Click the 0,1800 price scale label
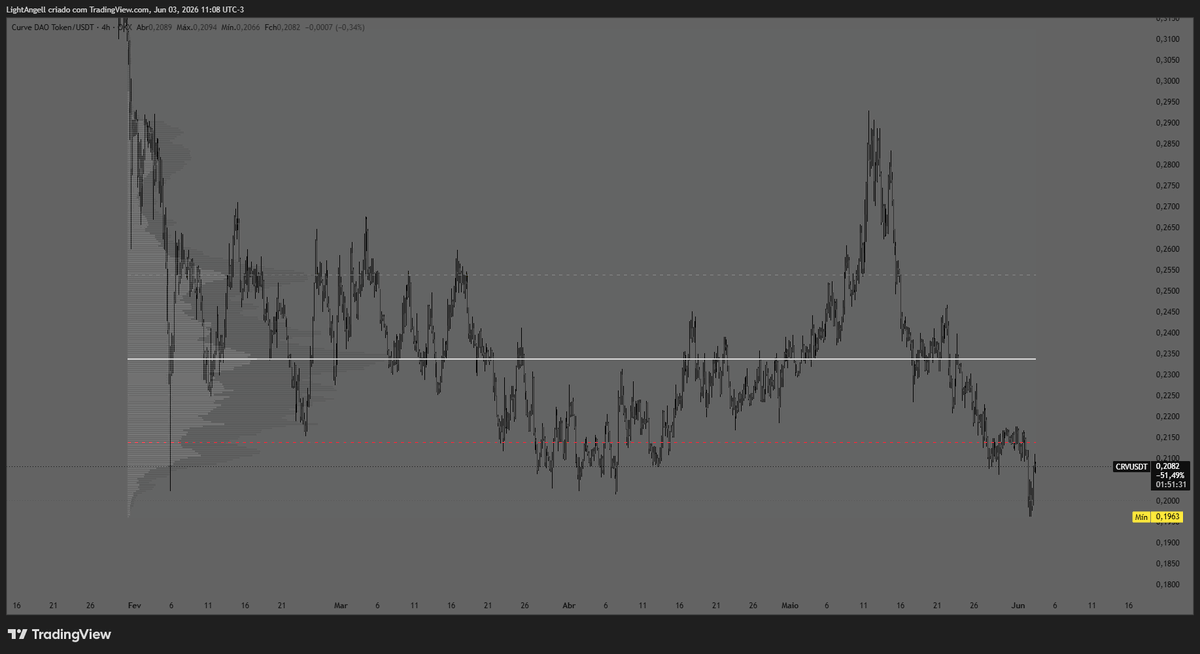 (x=1166, y=584)
